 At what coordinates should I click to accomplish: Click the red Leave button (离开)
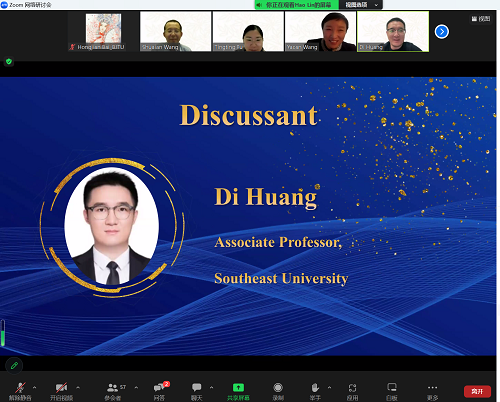[477, 391]
